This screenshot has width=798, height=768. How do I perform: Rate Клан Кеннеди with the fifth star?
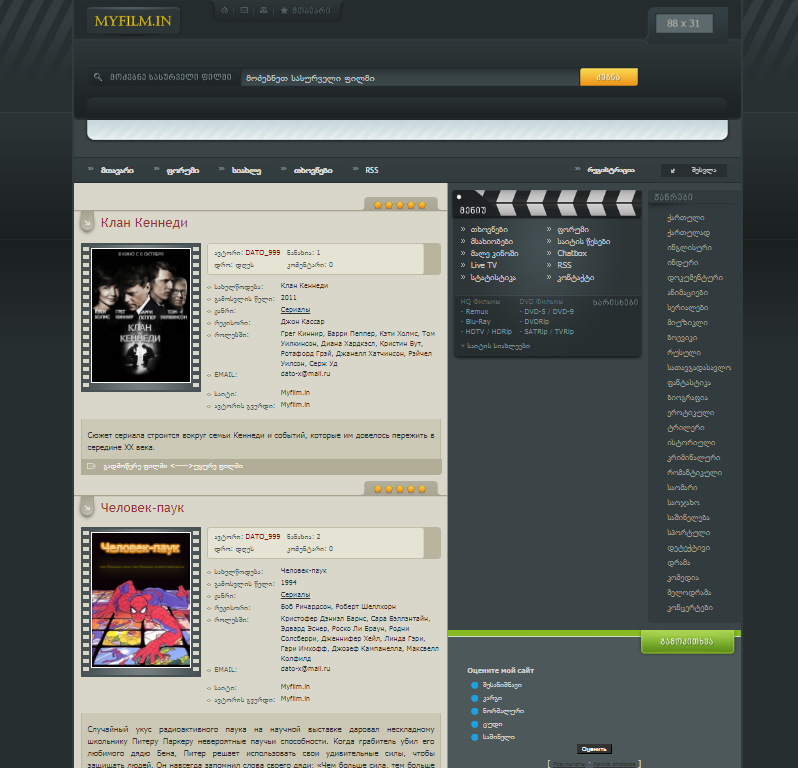pos(422,205)
